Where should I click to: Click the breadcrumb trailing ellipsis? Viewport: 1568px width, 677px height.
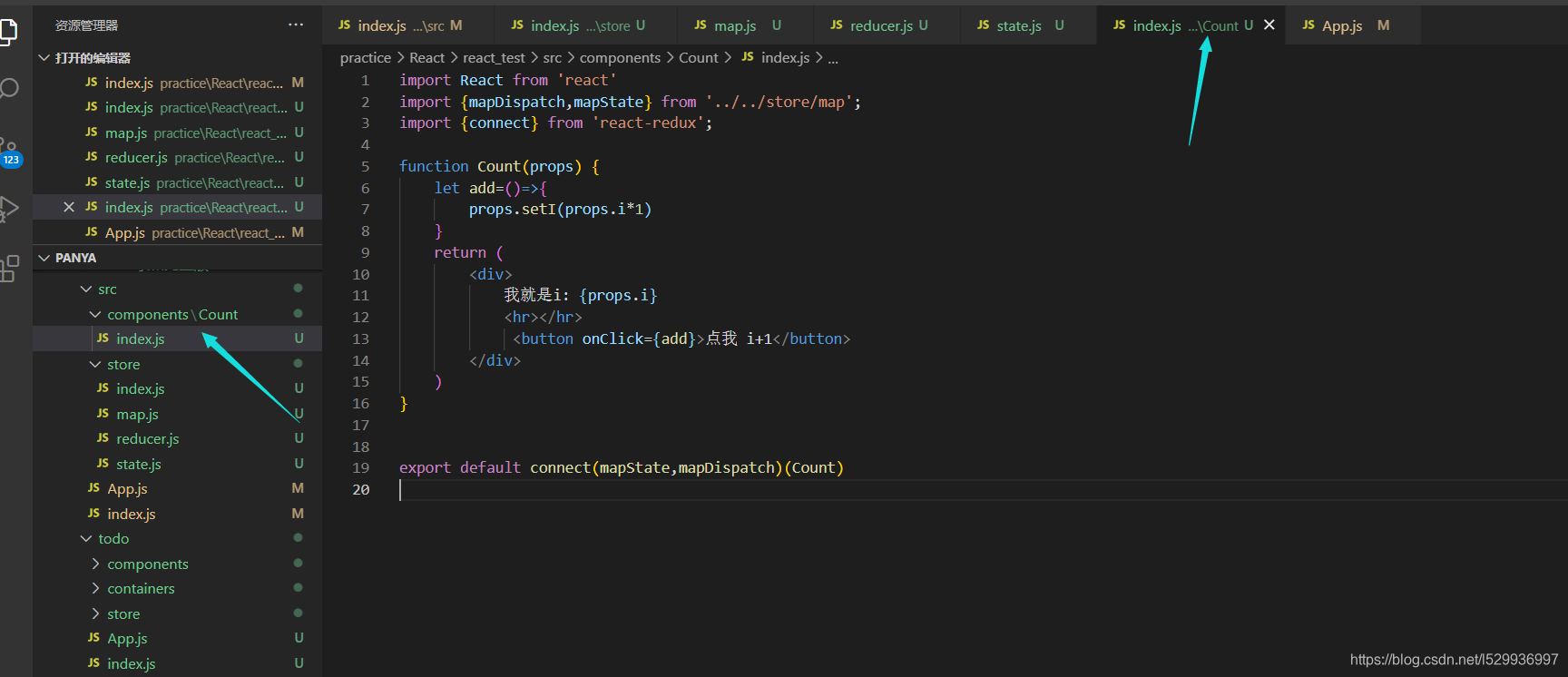833,58
